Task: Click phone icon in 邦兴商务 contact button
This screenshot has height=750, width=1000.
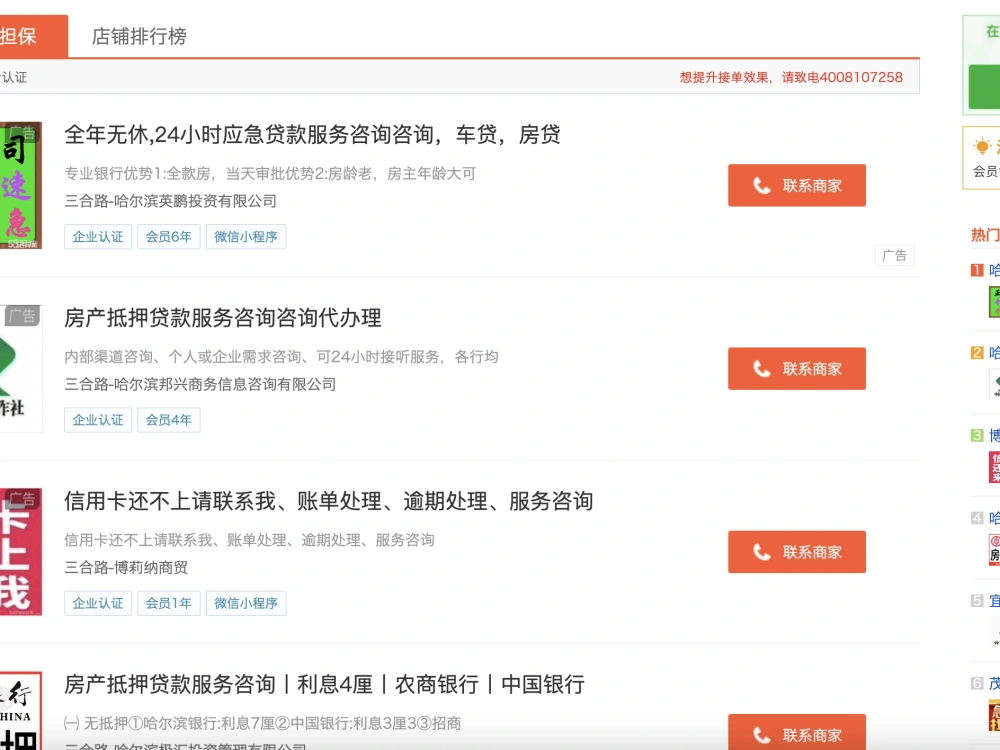Action: [761, 369]
